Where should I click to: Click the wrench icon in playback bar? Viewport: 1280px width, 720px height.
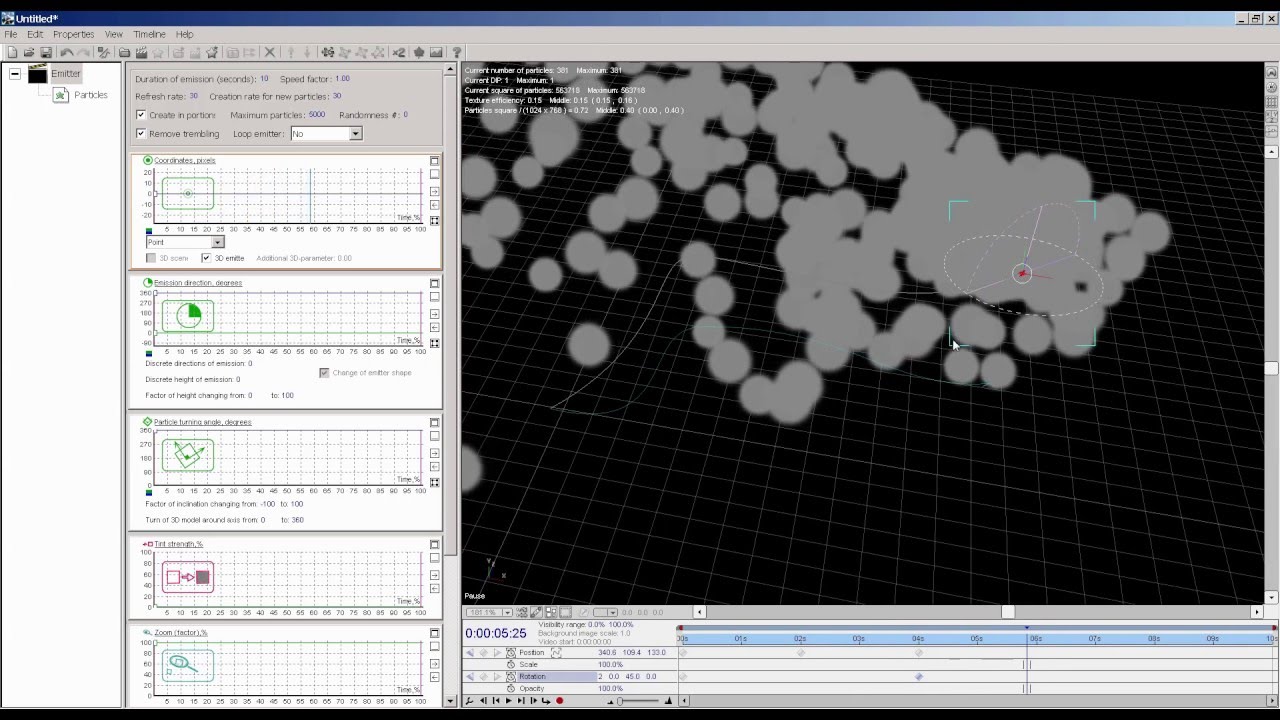(469, 701)
